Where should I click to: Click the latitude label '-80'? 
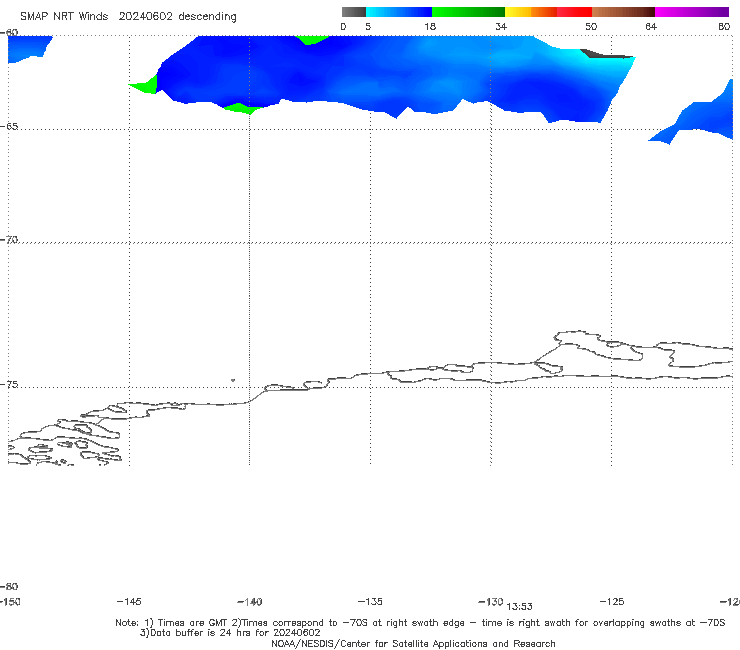pyautogui.click(x=9, y=587)
